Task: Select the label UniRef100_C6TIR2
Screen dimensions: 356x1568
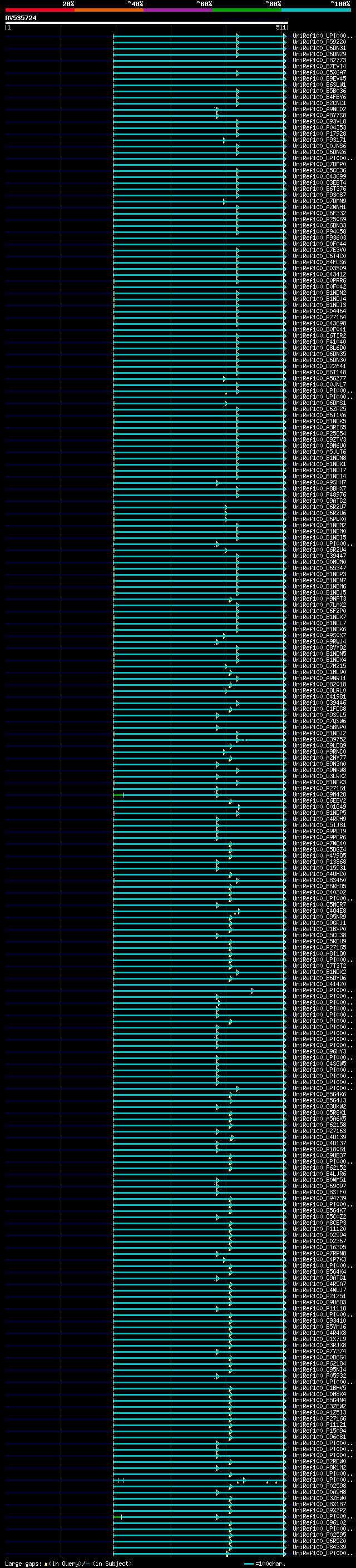Action: [319, 336]
